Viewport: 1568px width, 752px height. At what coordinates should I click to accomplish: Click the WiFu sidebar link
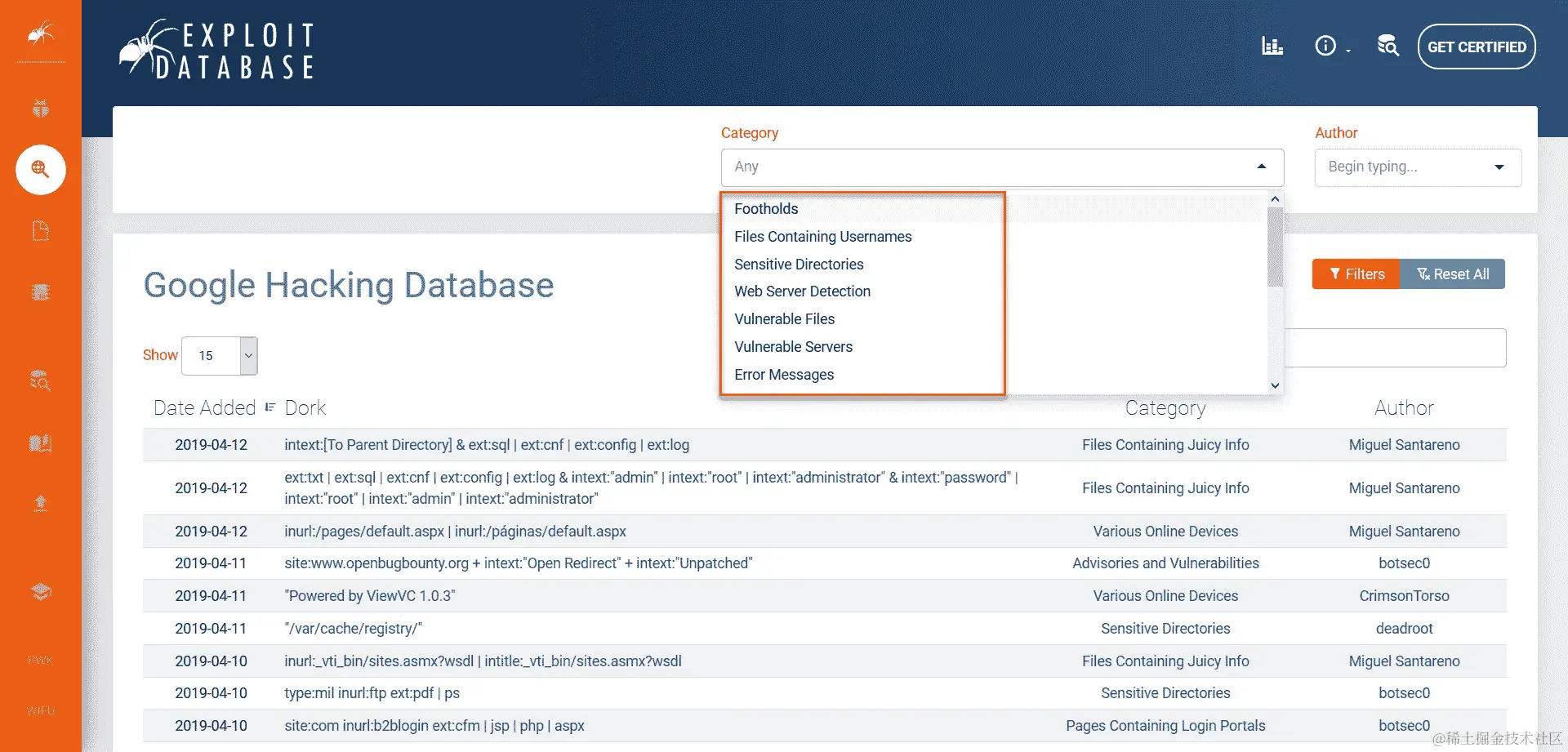40,711
